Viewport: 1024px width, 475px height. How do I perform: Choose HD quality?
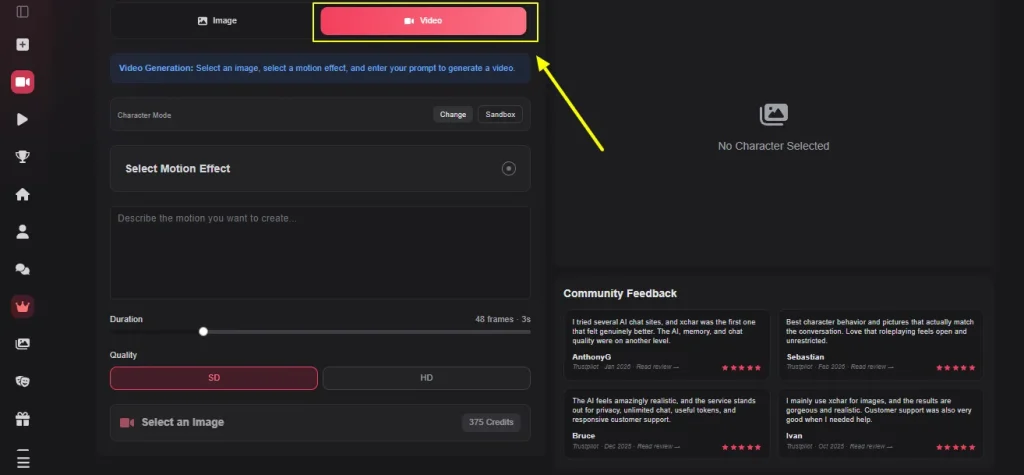pyautogui.click(x=426, y=378)
